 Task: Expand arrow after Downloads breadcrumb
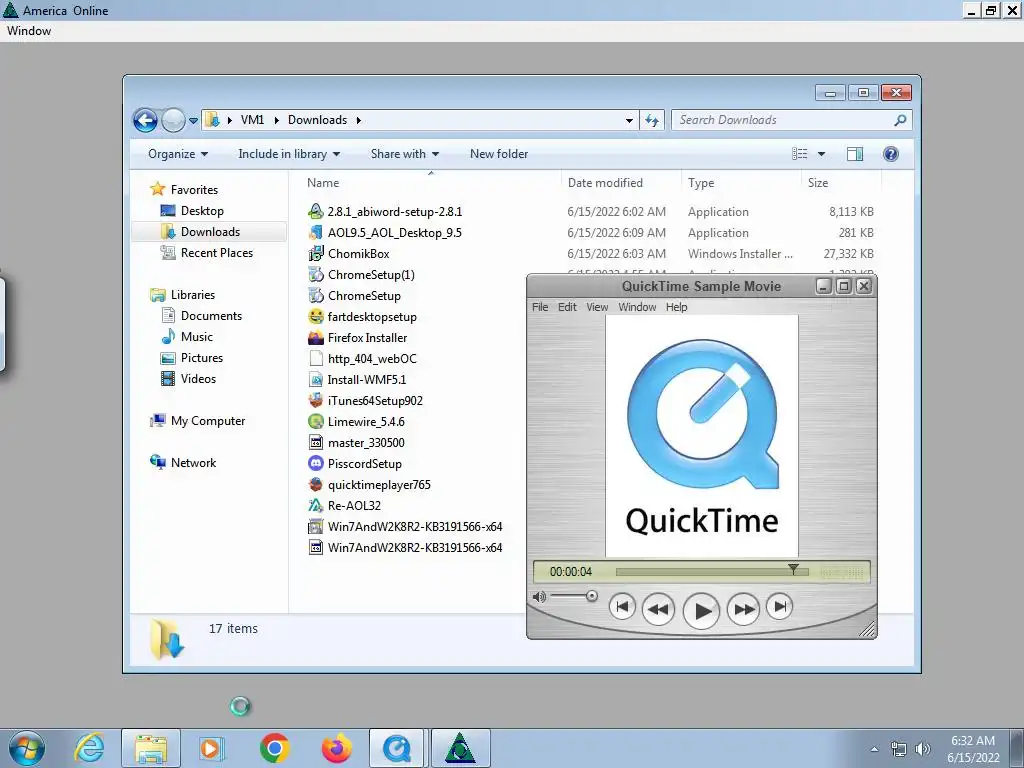pos(359,120)
